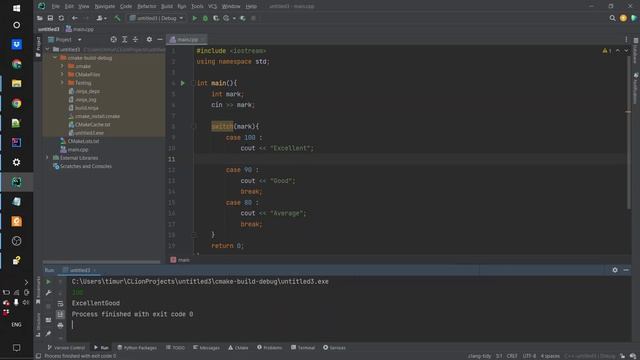Hide the Project panel with the minus icon
This screenshot has width=640, height=360.
160,40
